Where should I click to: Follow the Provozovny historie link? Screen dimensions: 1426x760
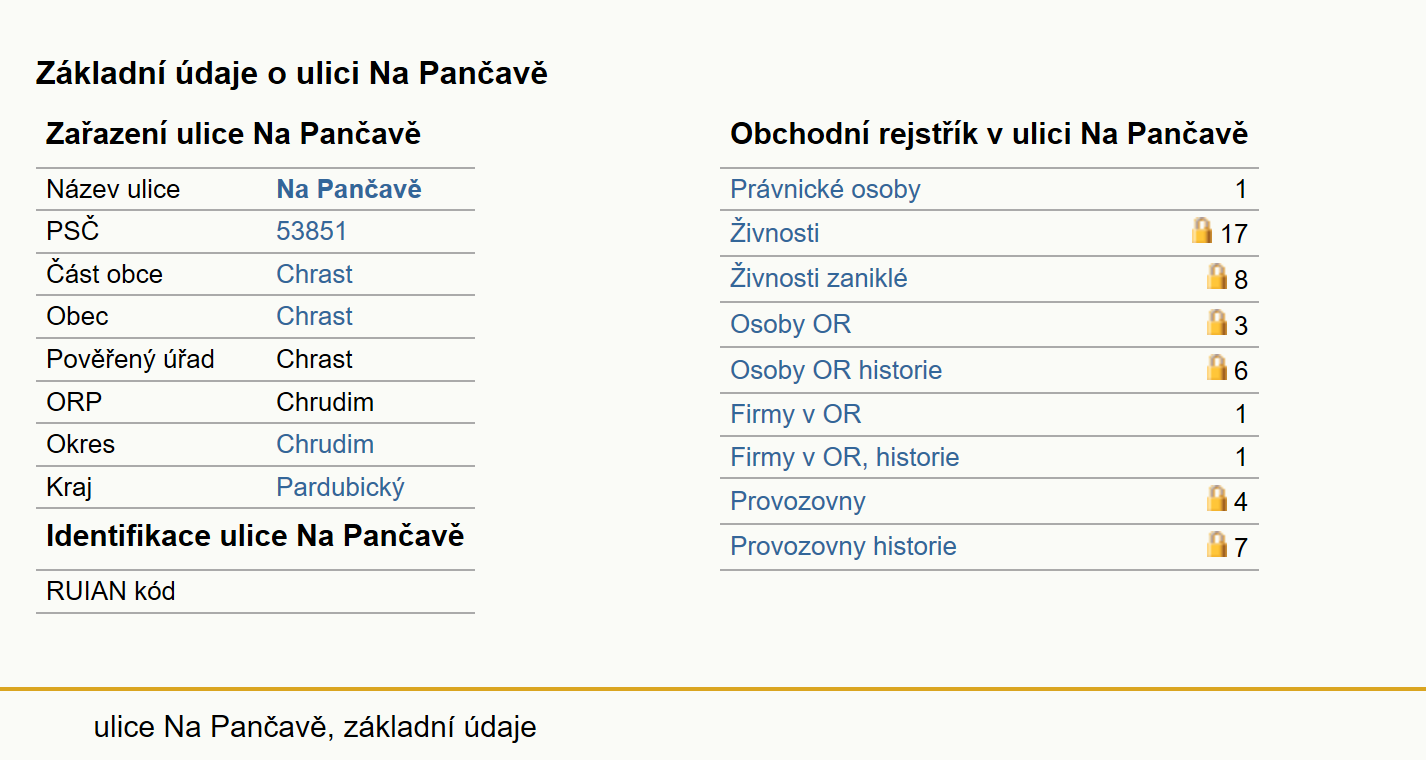(x=843, y=546)
